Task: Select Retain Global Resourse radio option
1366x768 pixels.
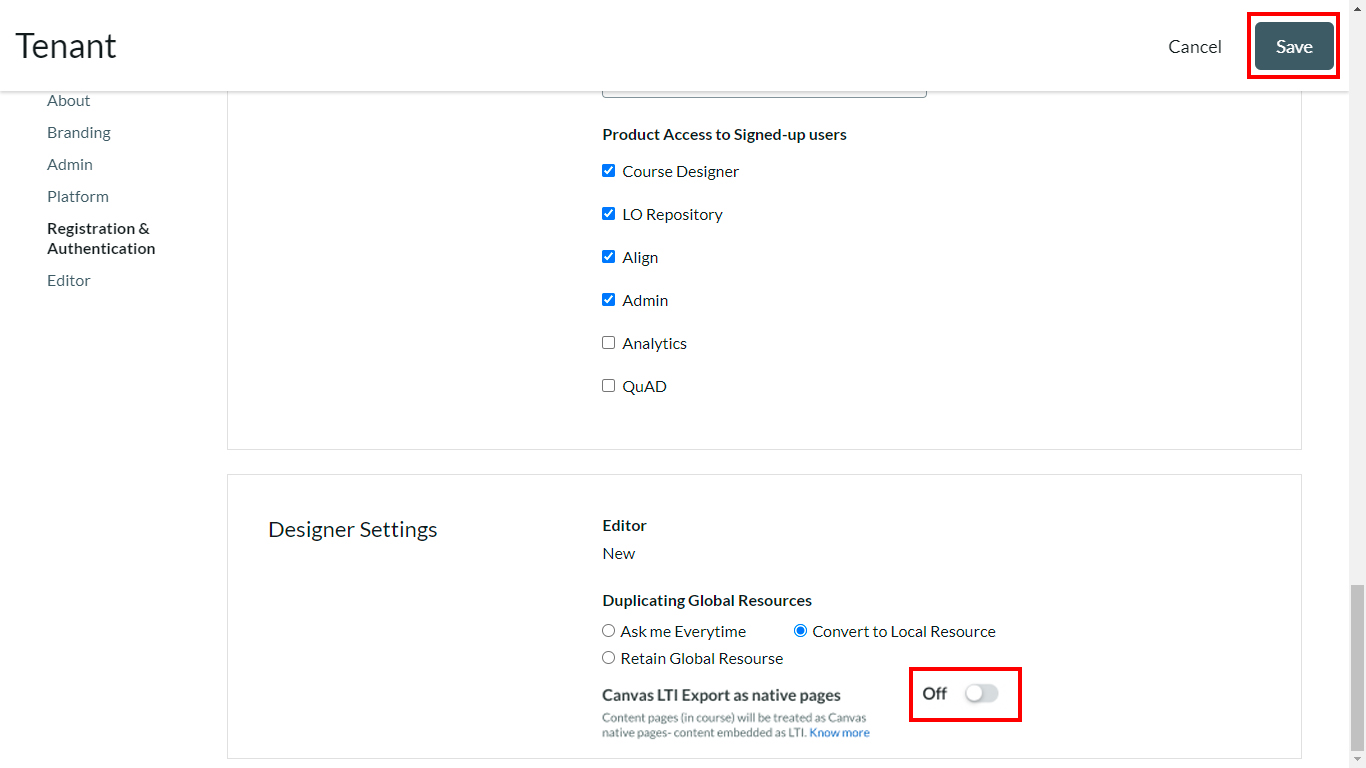Action: pyautogui.click(x=608, y=658)
